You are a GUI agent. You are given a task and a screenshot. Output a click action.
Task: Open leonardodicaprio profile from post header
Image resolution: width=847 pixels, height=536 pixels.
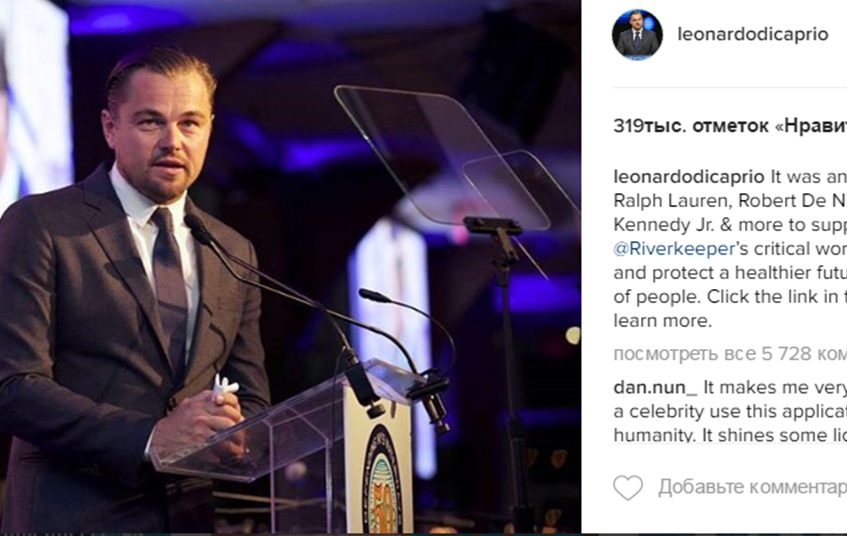752,34
